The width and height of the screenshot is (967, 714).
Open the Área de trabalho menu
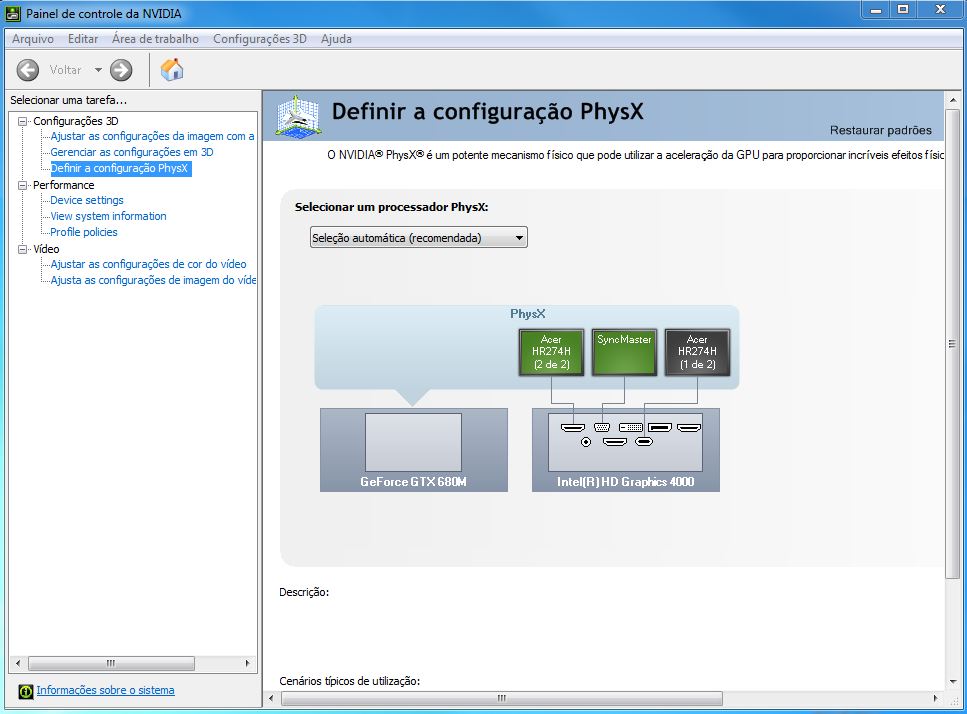(155, 39)
